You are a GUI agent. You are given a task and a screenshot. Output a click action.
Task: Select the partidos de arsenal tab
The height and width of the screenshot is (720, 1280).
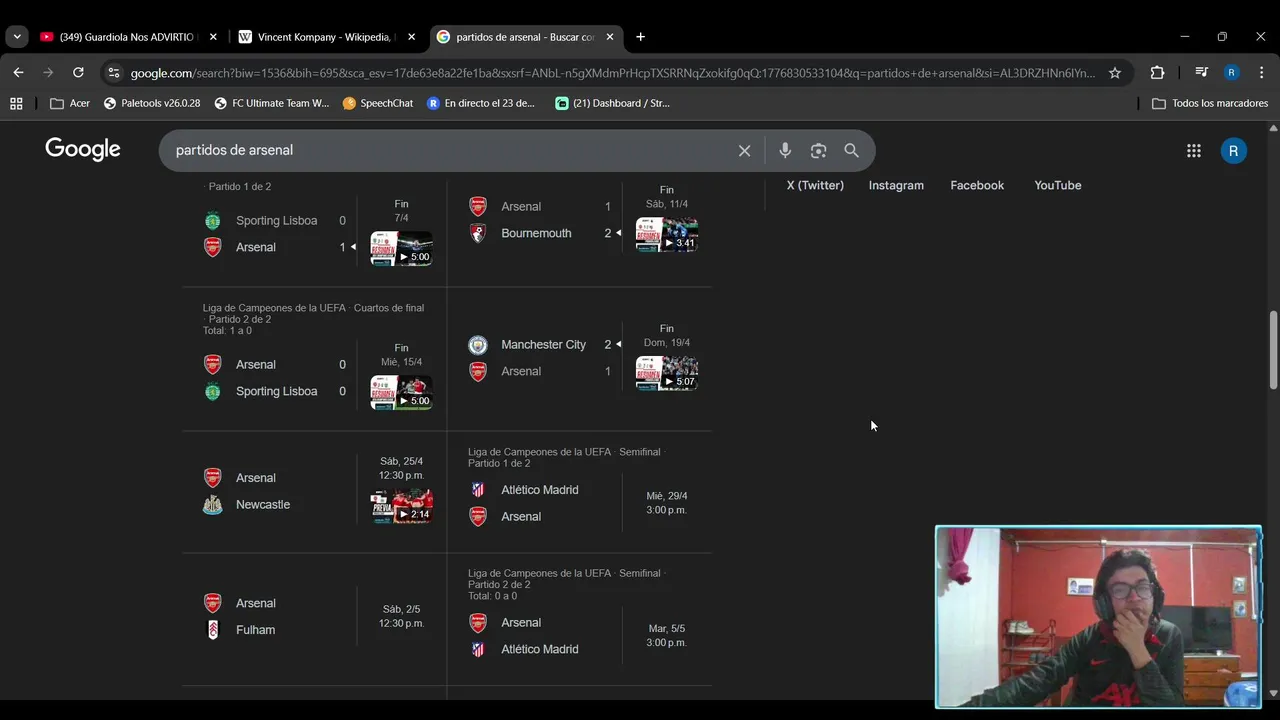pos(525,37)
